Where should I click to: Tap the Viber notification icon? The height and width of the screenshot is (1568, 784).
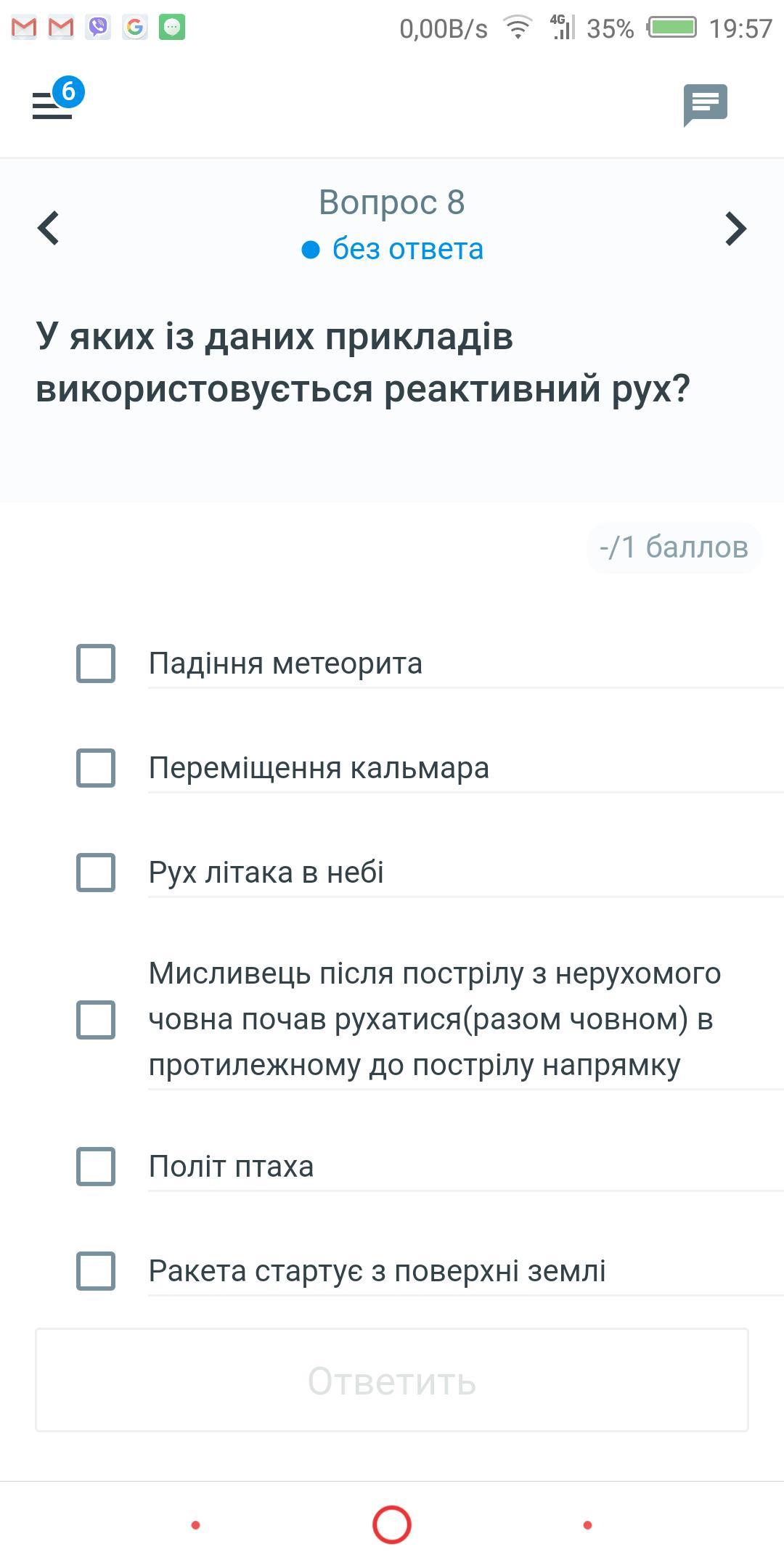[x=98, y=28]
